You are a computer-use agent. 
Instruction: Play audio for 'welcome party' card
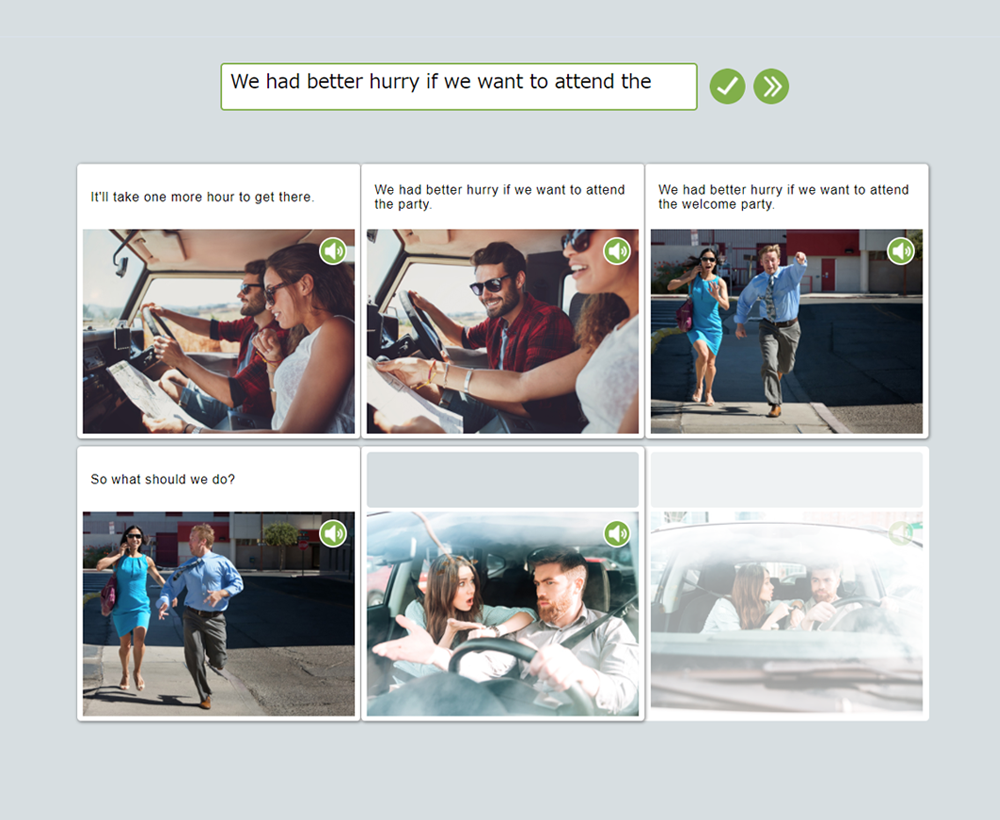point(901,251)
